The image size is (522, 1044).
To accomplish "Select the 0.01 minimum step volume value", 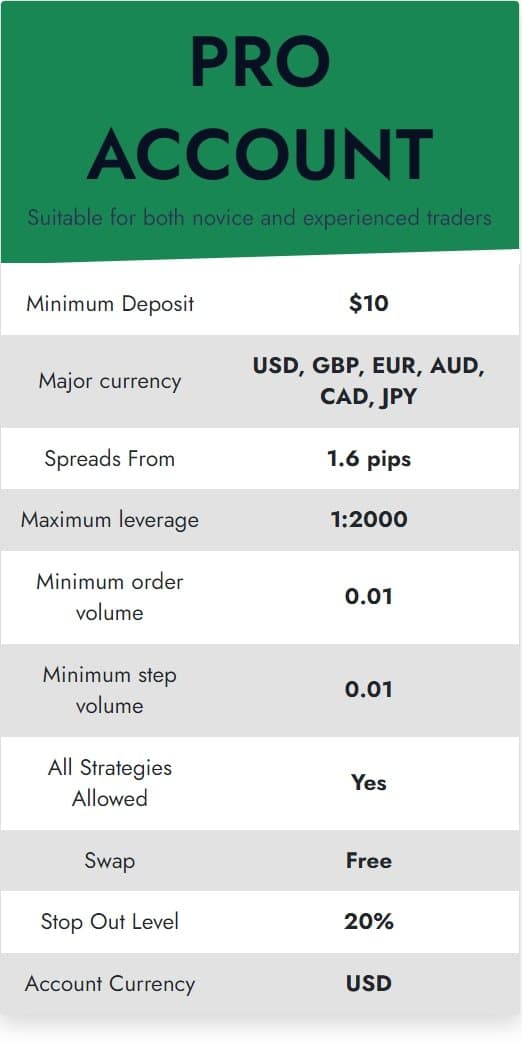I will (x=368, y=690).
